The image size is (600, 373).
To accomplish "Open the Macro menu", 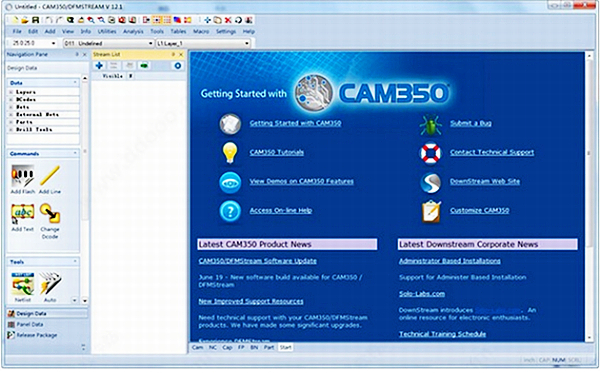I will click(201, 31).
